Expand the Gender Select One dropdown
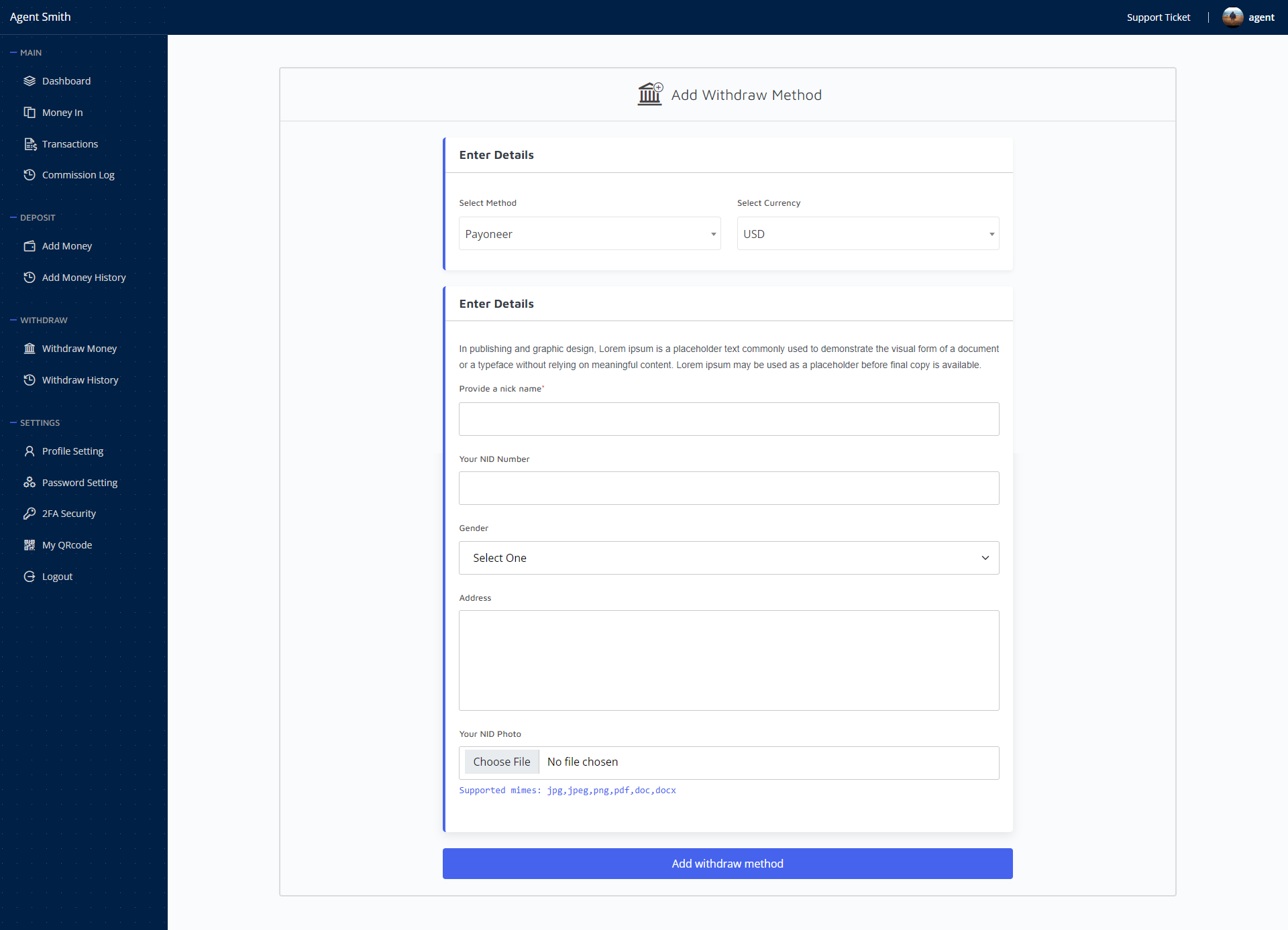 [729, 558]
